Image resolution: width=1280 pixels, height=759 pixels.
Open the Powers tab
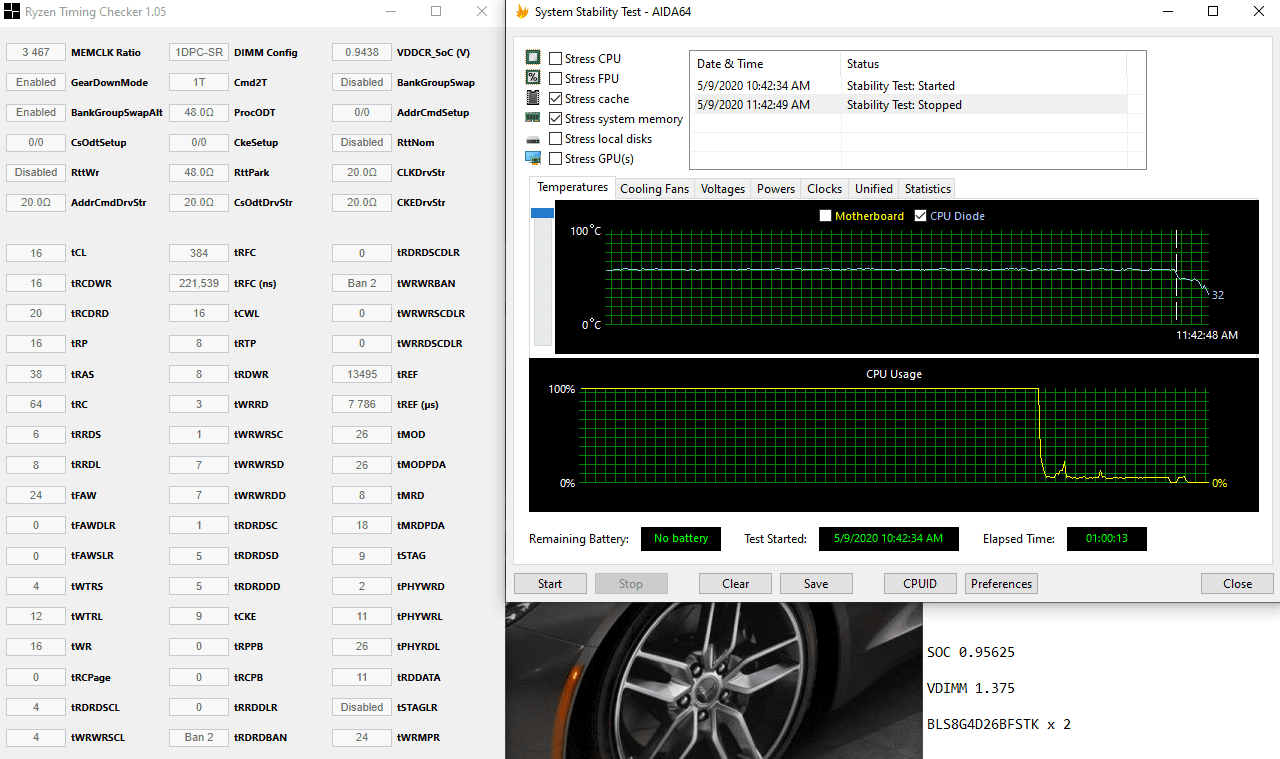pyautogui.click(x=776, y=188)
